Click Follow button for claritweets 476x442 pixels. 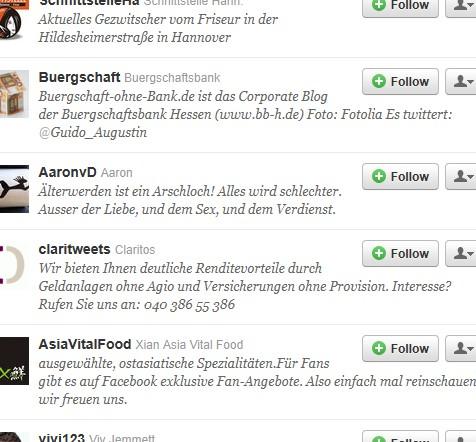pyautogui.click(x=400, y=254)
